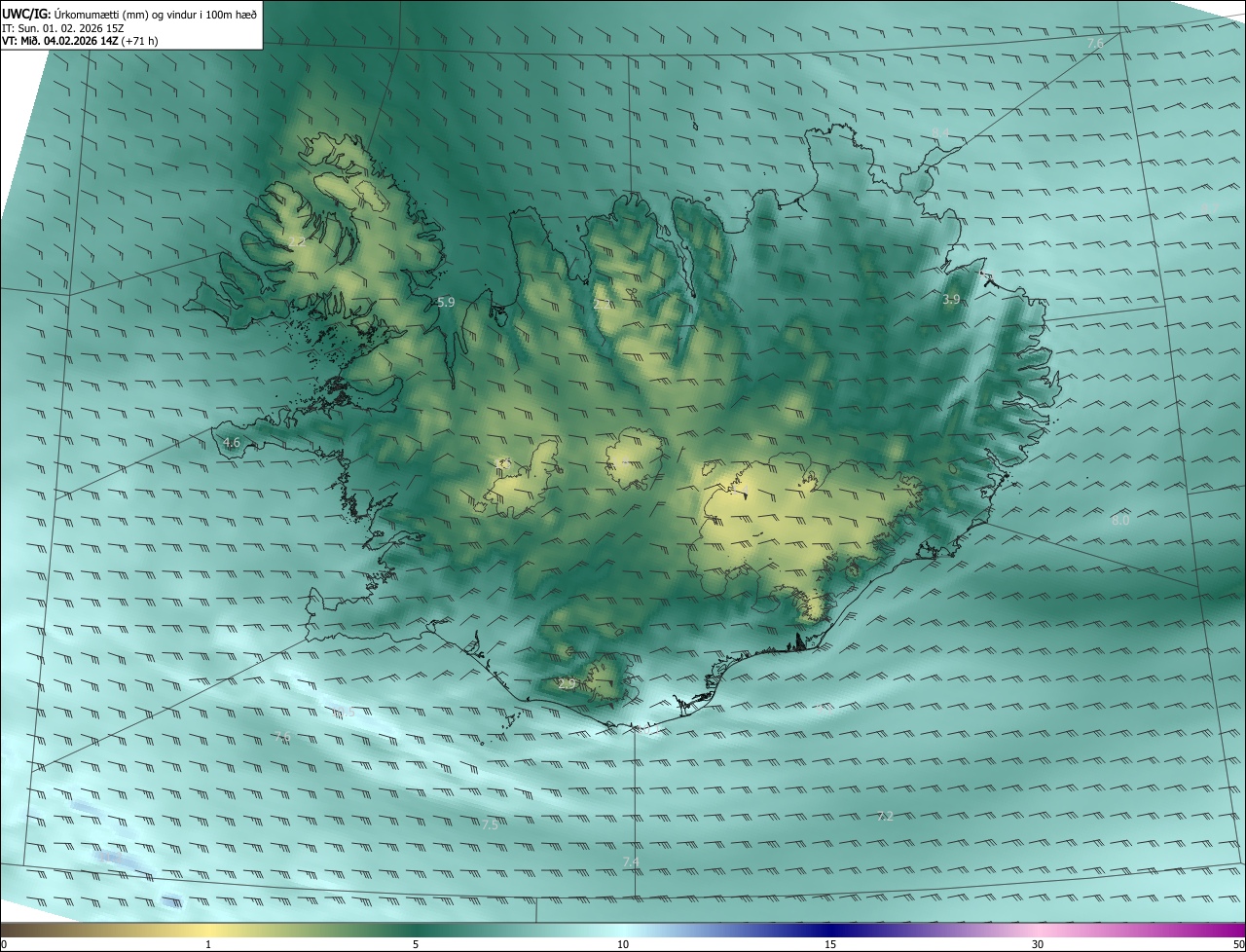Click the '10' tick label on the color scale

623,944
